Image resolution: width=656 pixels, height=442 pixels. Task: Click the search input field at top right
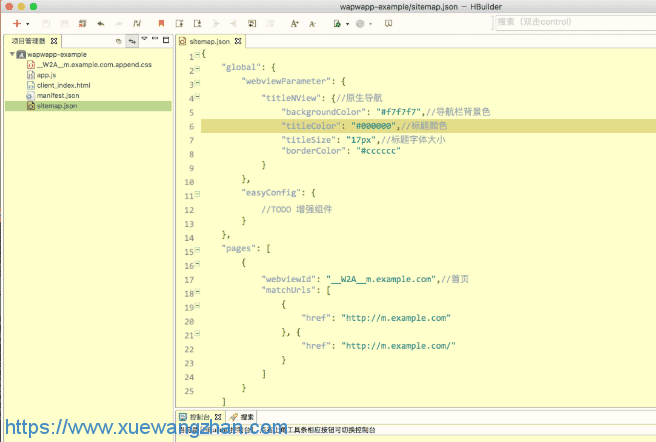click(572, 21)
